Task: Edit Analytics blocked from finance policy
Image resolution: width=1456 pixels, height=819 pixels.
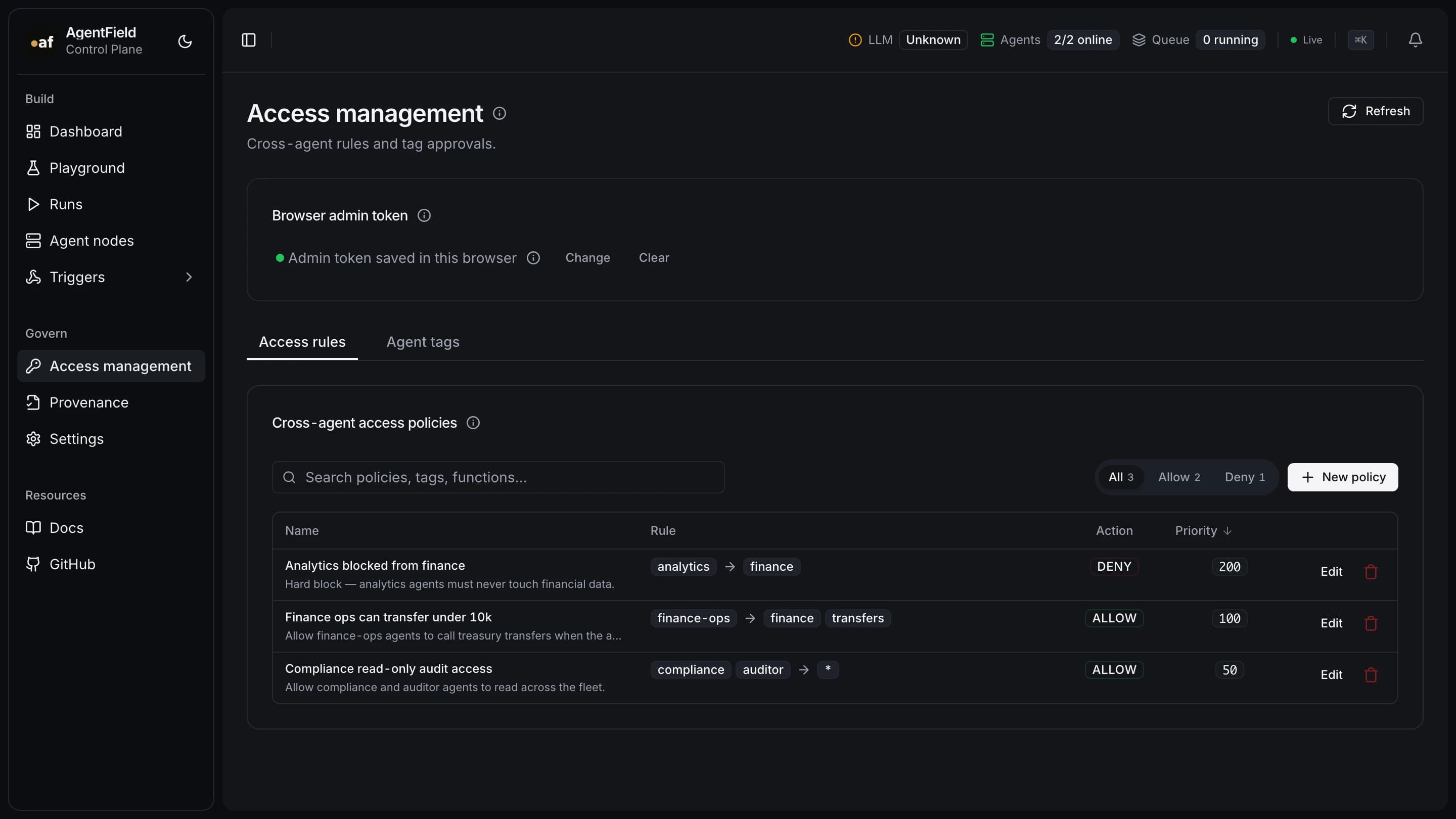Action: [1331, 571]
